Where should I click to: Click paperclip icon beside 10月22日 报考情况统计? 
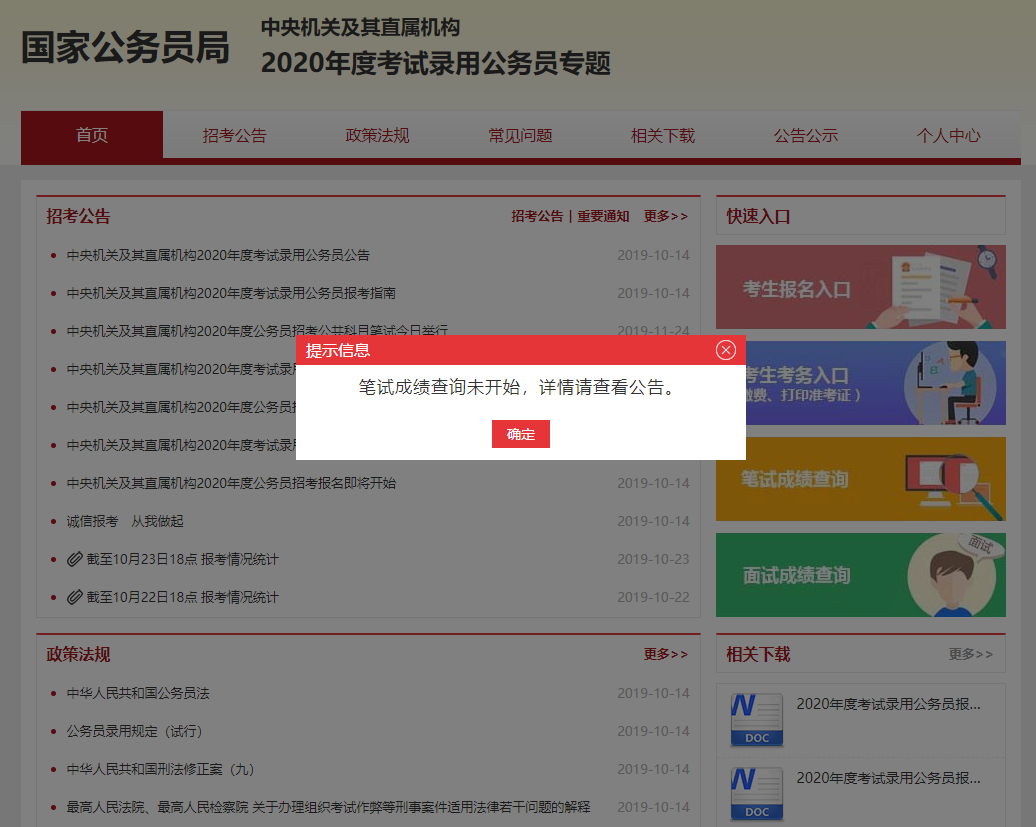click(x=75, y=597)
